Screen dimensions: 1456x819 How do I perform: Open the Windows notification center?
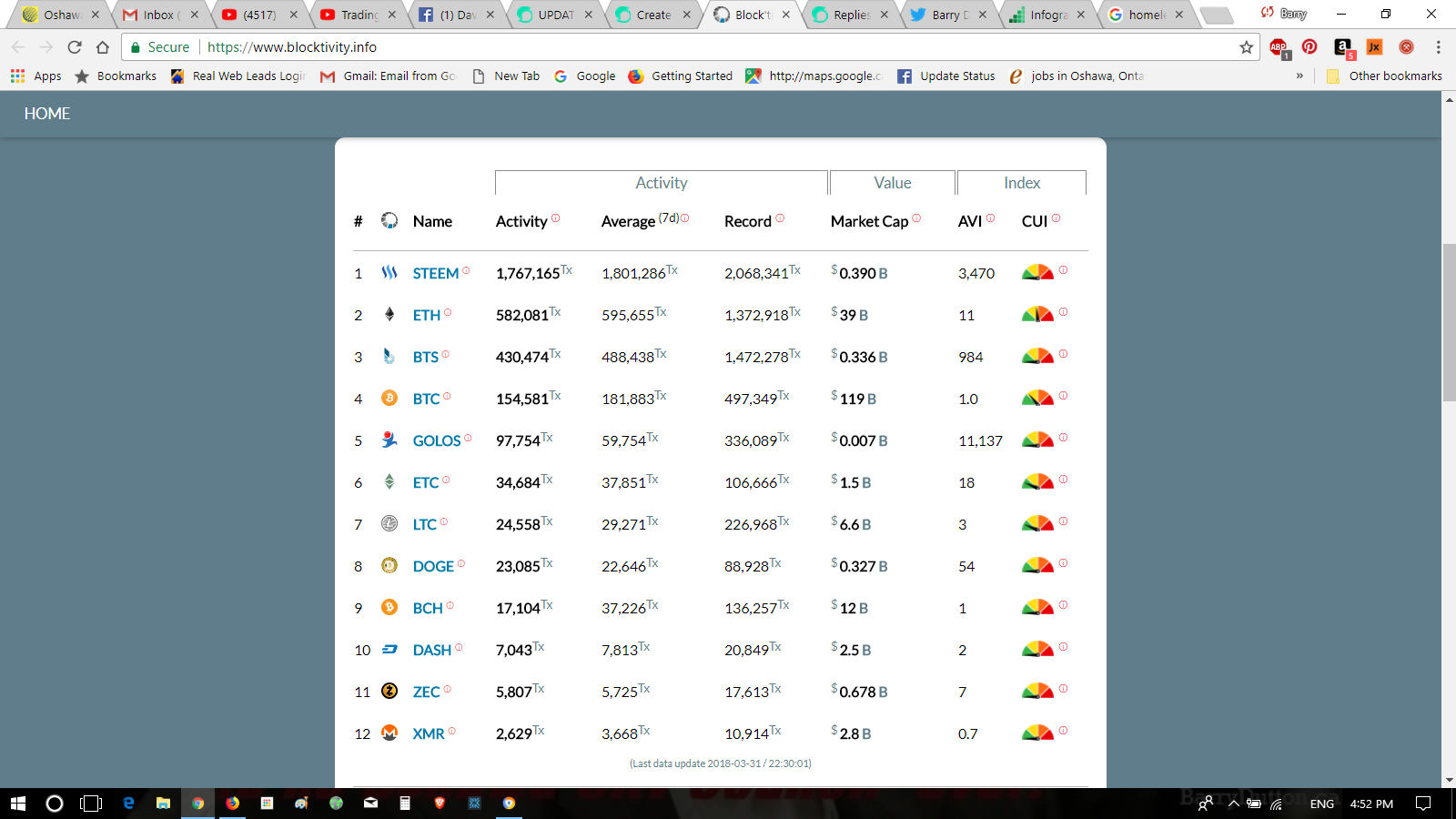tap(1423, 804)
